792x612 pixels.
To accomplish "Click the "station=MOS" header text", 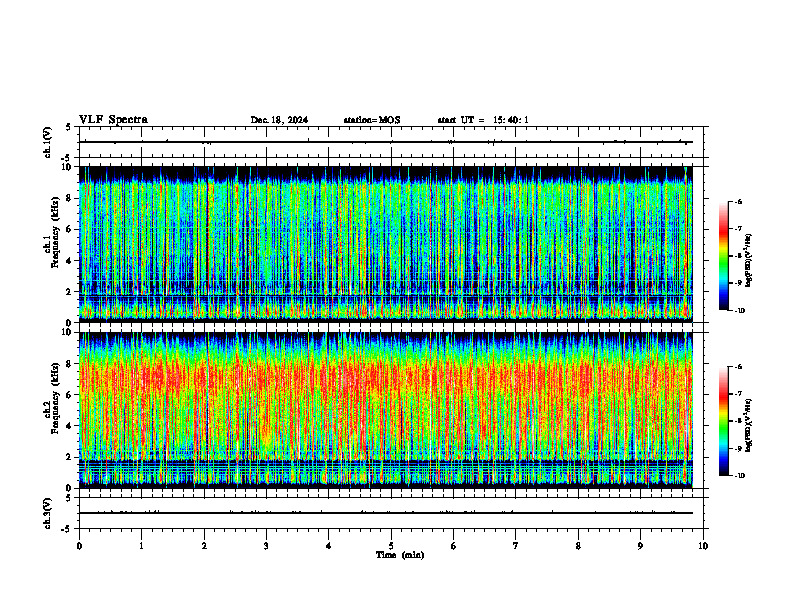I will 372,120.
